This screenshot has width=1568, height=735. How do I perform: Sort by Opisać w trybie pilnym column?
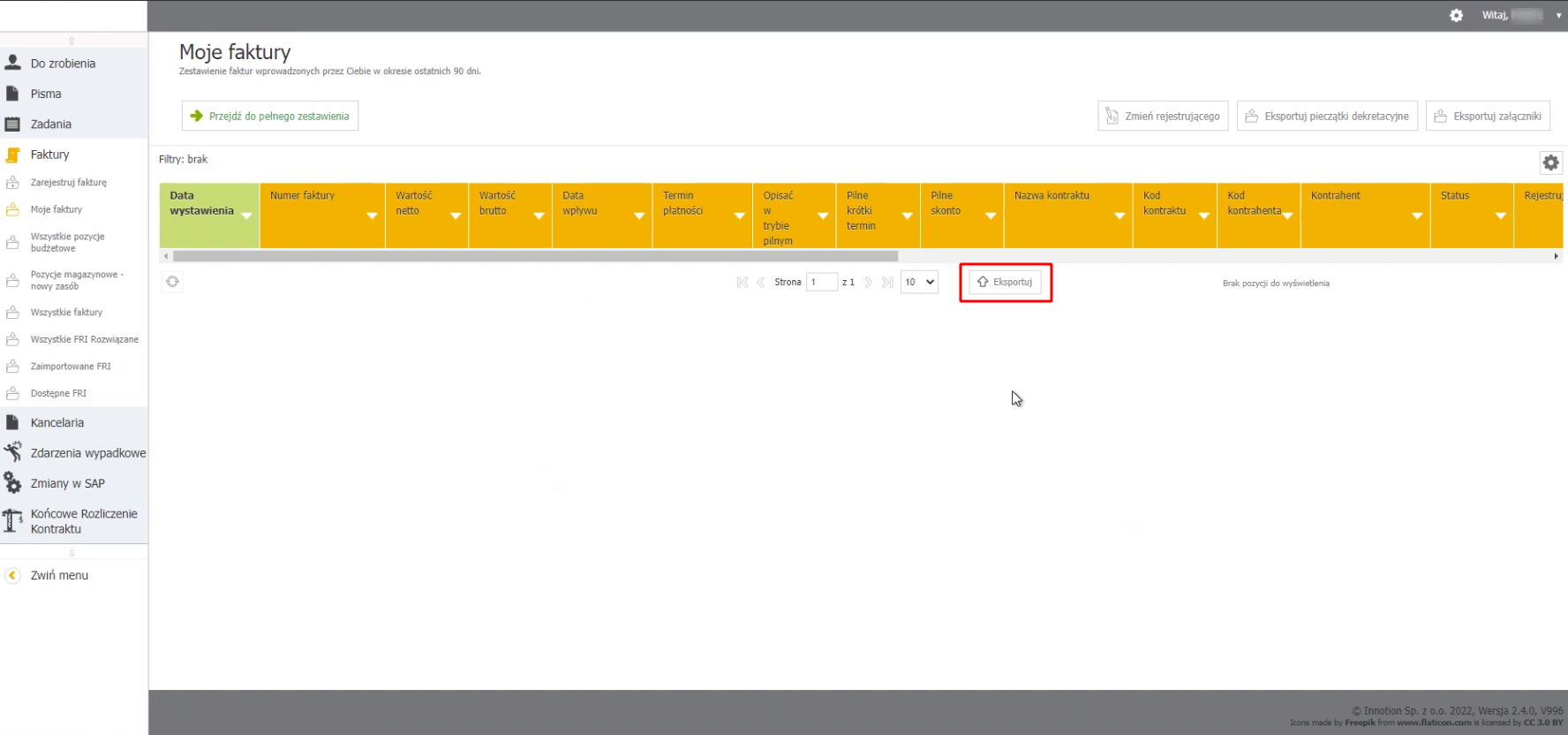tap(794, 216)
